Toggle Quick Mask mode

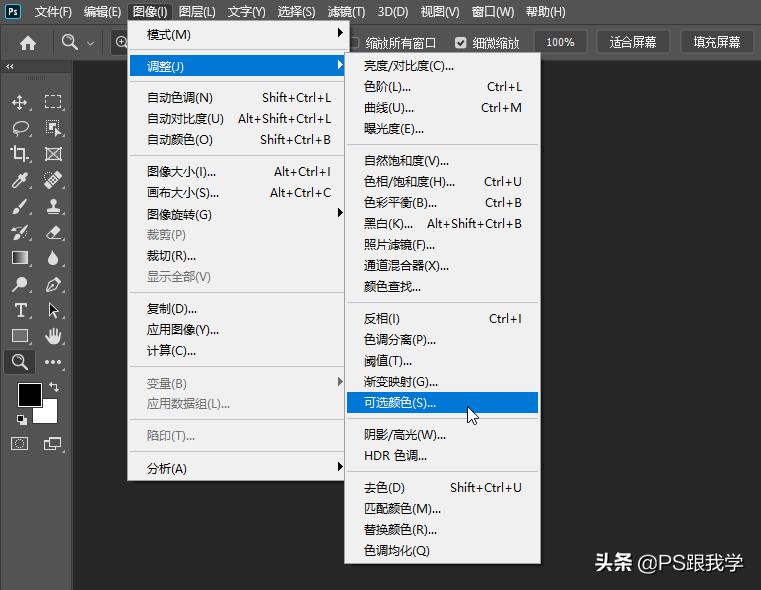click(19, 443)
